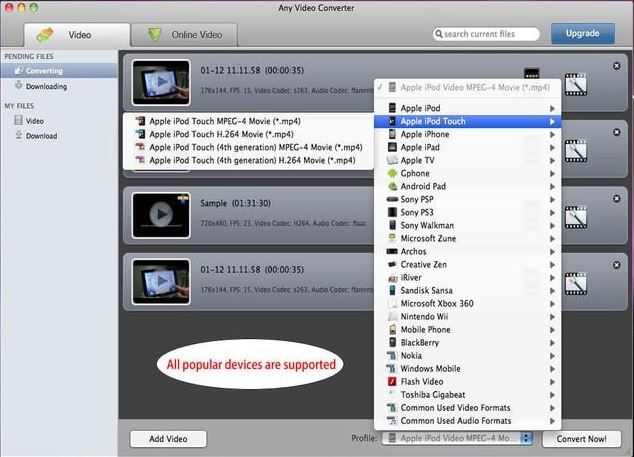Choose iPod Touch 4th generation MPEG-4 Movie
Image resolution: width=634 pixels, height=457 pixels.
[x=248, y=147]
